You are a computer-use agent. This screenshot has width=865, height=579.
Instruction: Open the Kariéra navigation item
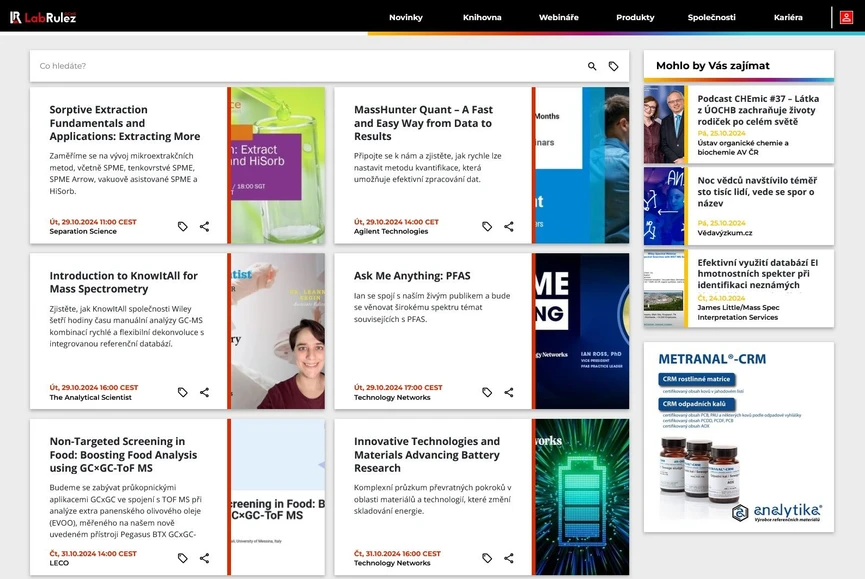coord(788,18)
